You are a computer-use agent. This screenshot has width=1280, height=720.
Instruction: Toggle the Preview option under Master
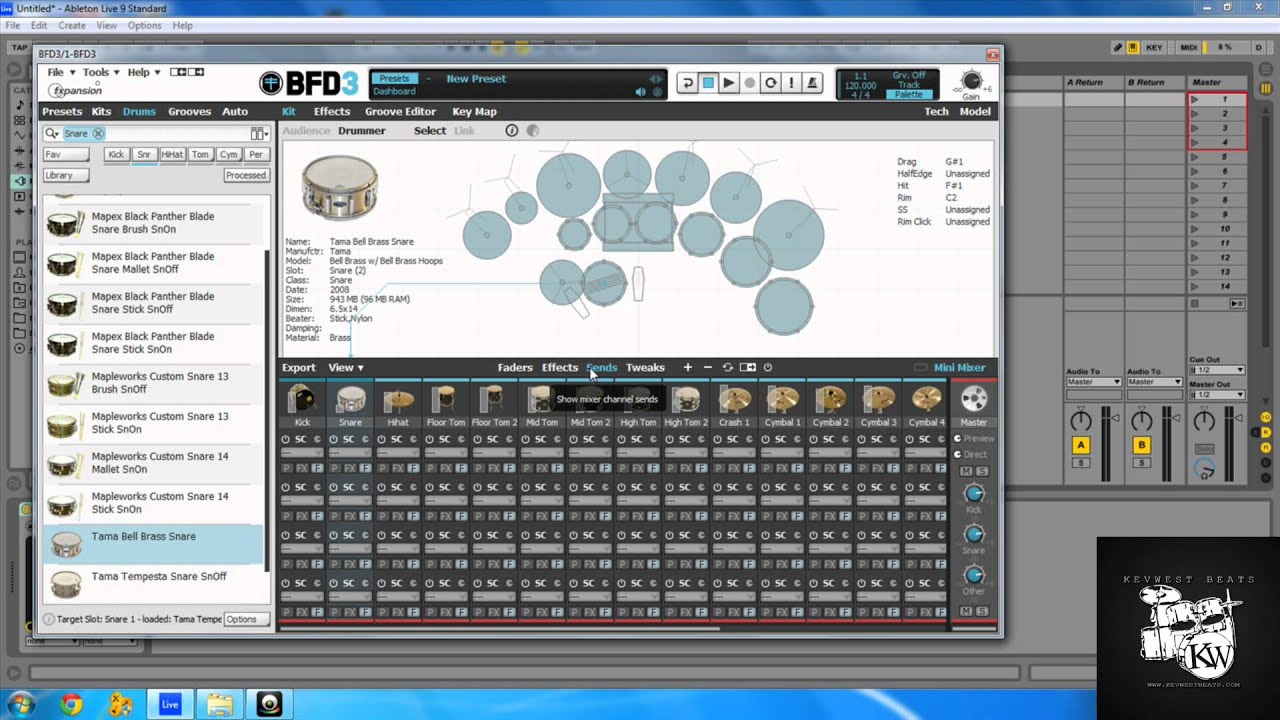tap(974, 439)
